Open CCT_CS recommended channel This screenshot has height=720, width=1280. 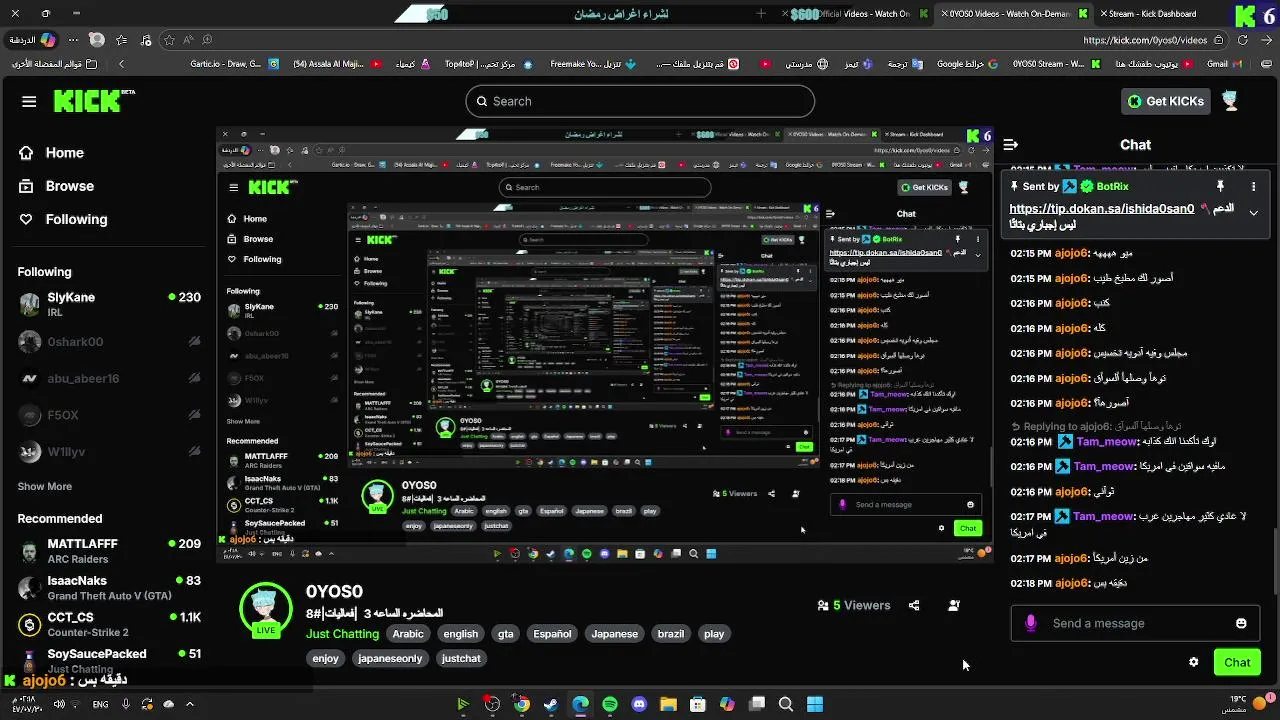(x=109, y=624)
